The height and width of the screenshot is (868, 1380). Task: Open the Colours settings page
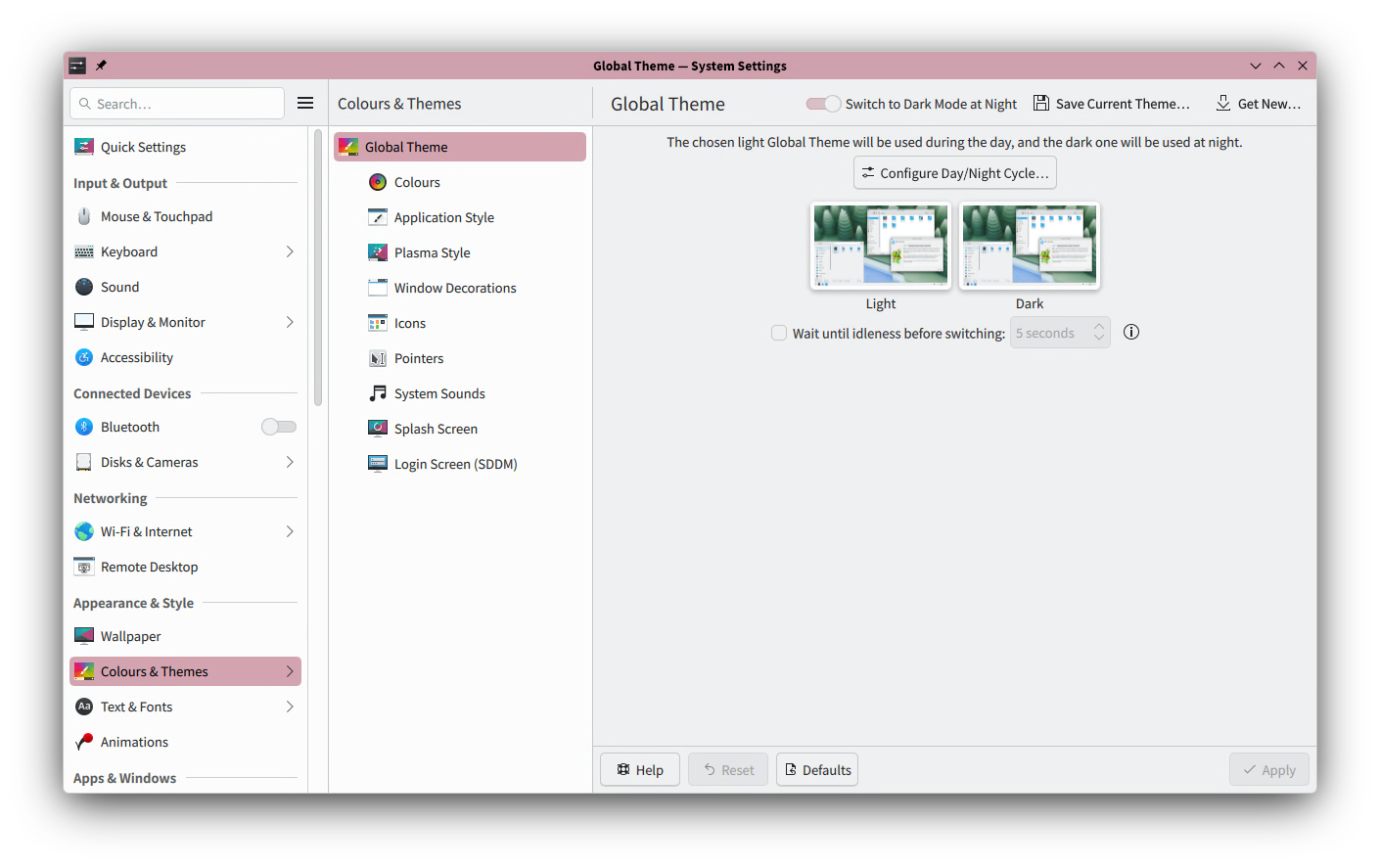point(460,182)
